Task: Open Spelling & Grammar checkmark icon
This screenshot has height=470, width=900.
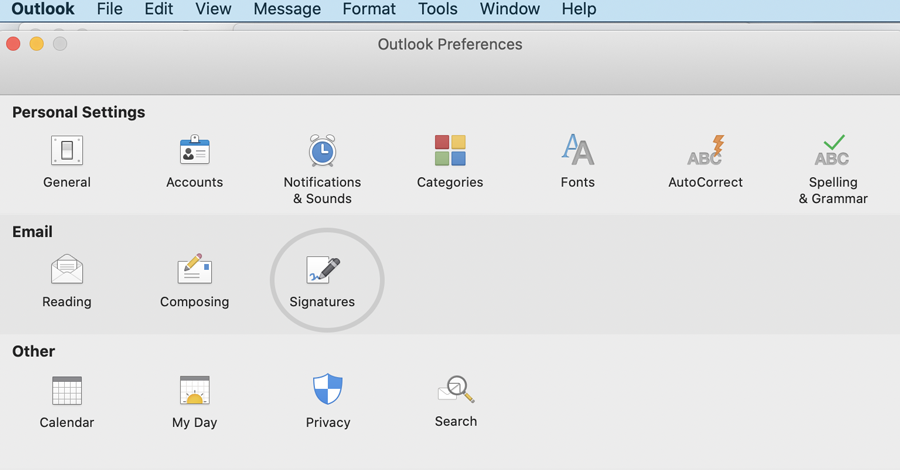Action: coord(832,150)
